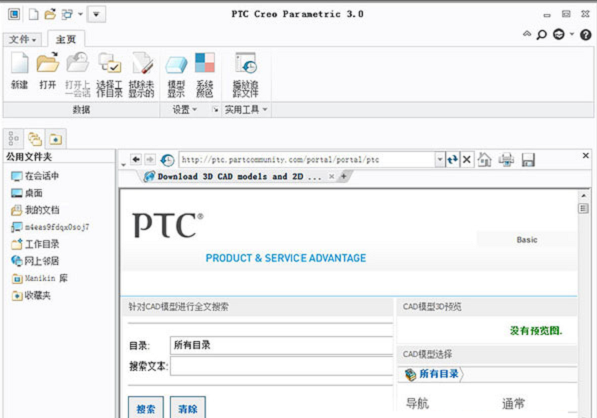Go to browser home page icon

pos(484,160)
